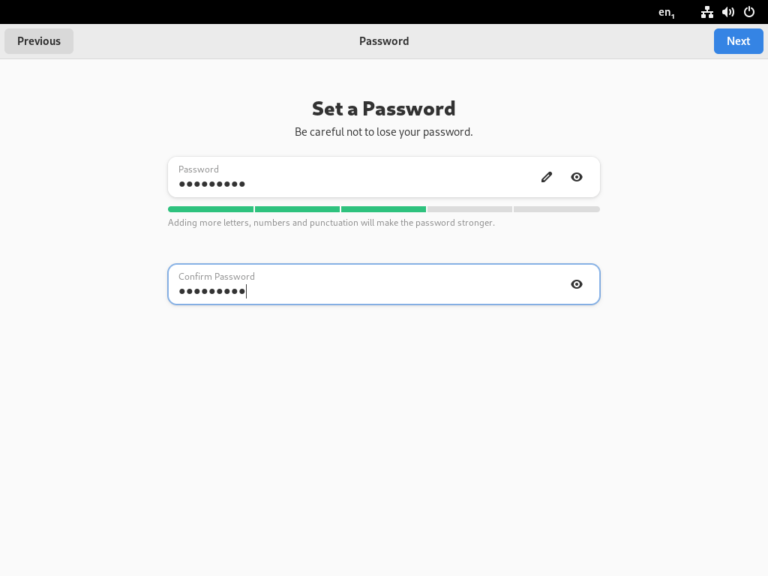
Task: Go to the Next setup page
Action: [x=738, y=41]
